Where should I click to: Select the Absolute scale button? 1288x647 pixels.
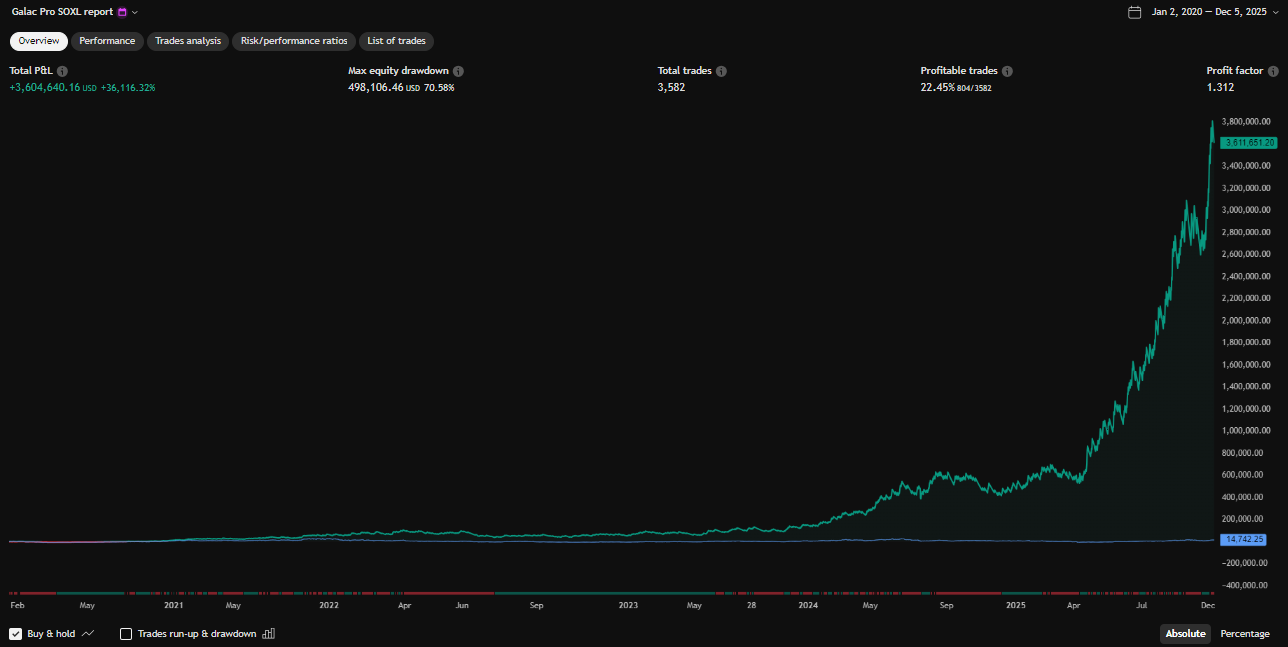[x=1185, y=634]
